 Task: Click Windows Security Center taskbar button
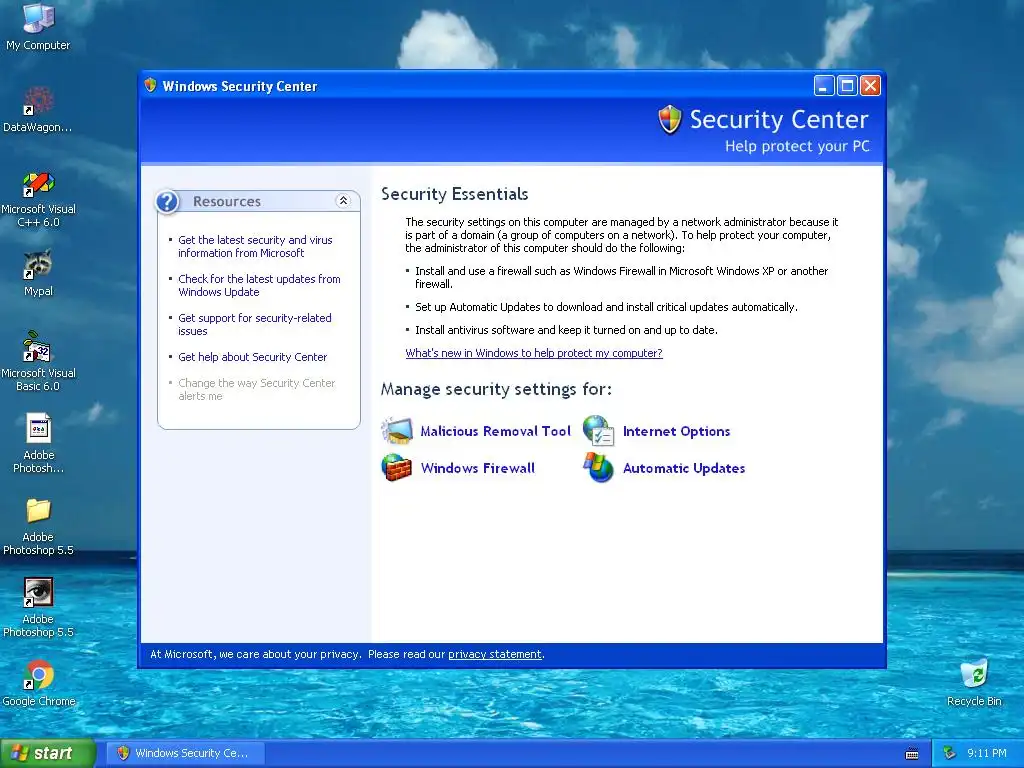click(x=187, y=753)
